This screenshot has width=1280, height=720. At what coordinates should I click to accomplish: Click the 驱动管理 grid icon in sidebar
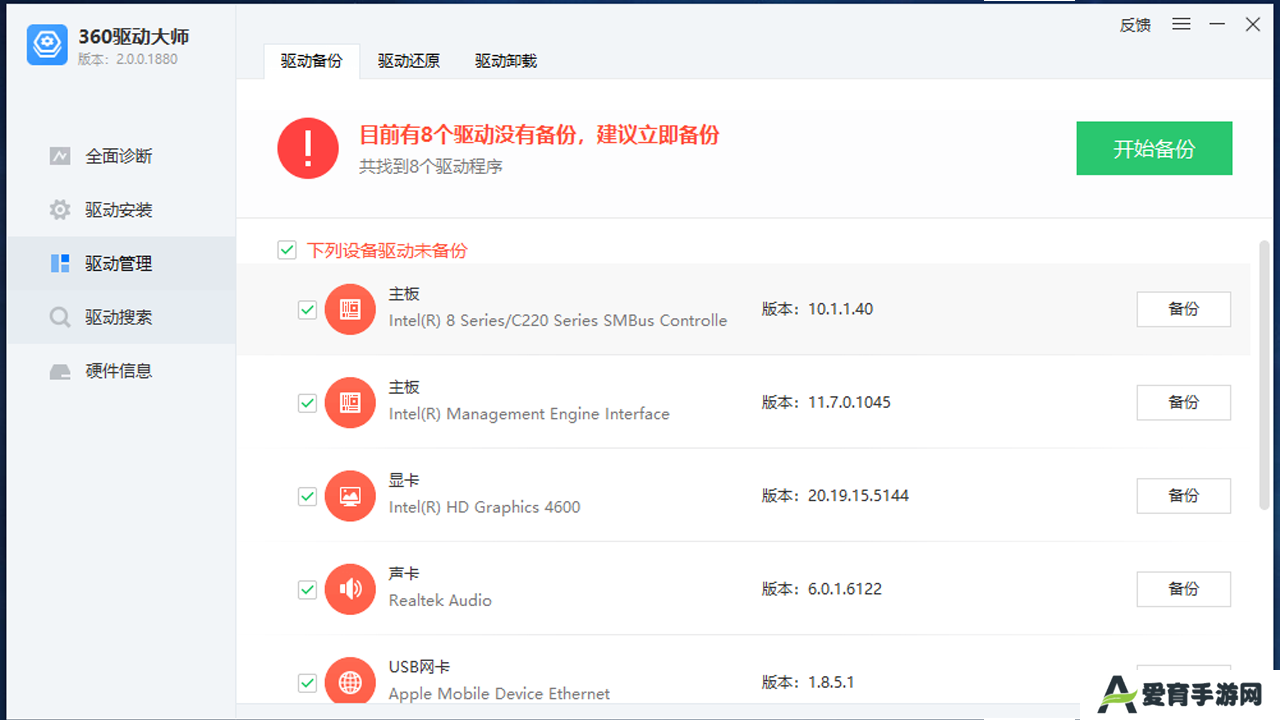click(x=60, y=264)
